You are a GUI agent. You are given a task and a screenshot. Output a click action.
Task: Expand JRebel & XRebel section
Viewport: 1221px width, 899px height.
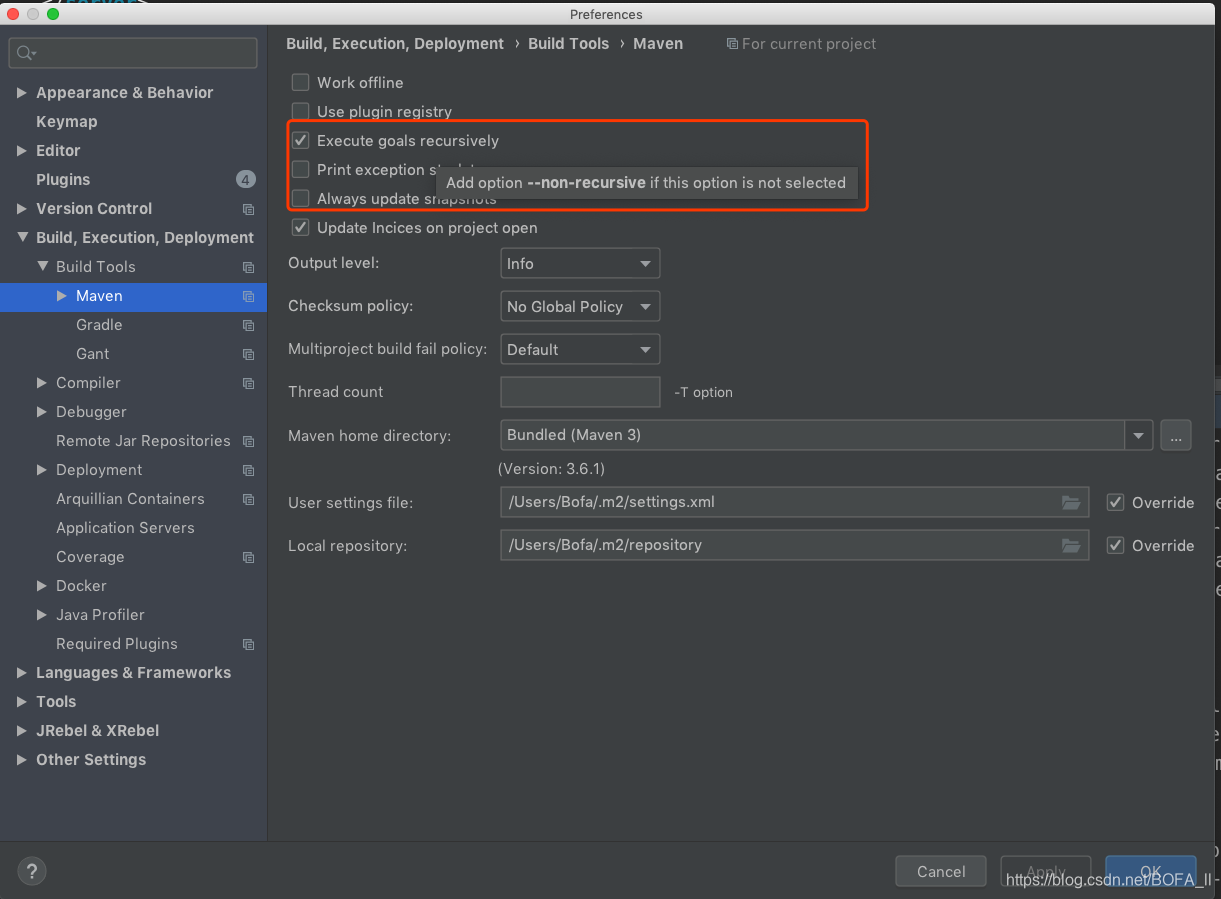(22, 731)
